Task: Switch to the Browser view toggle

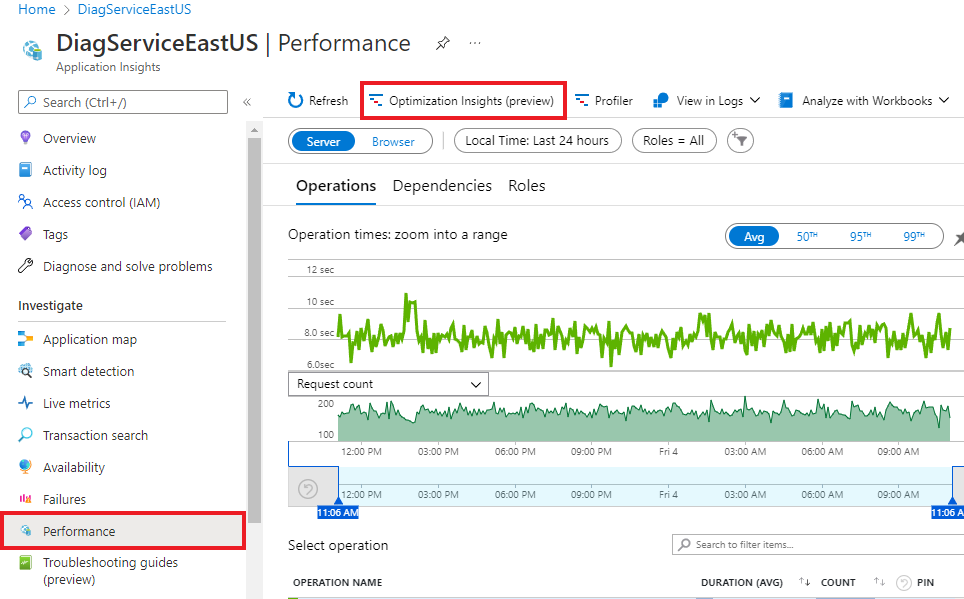Action: (x=393, y=141)
